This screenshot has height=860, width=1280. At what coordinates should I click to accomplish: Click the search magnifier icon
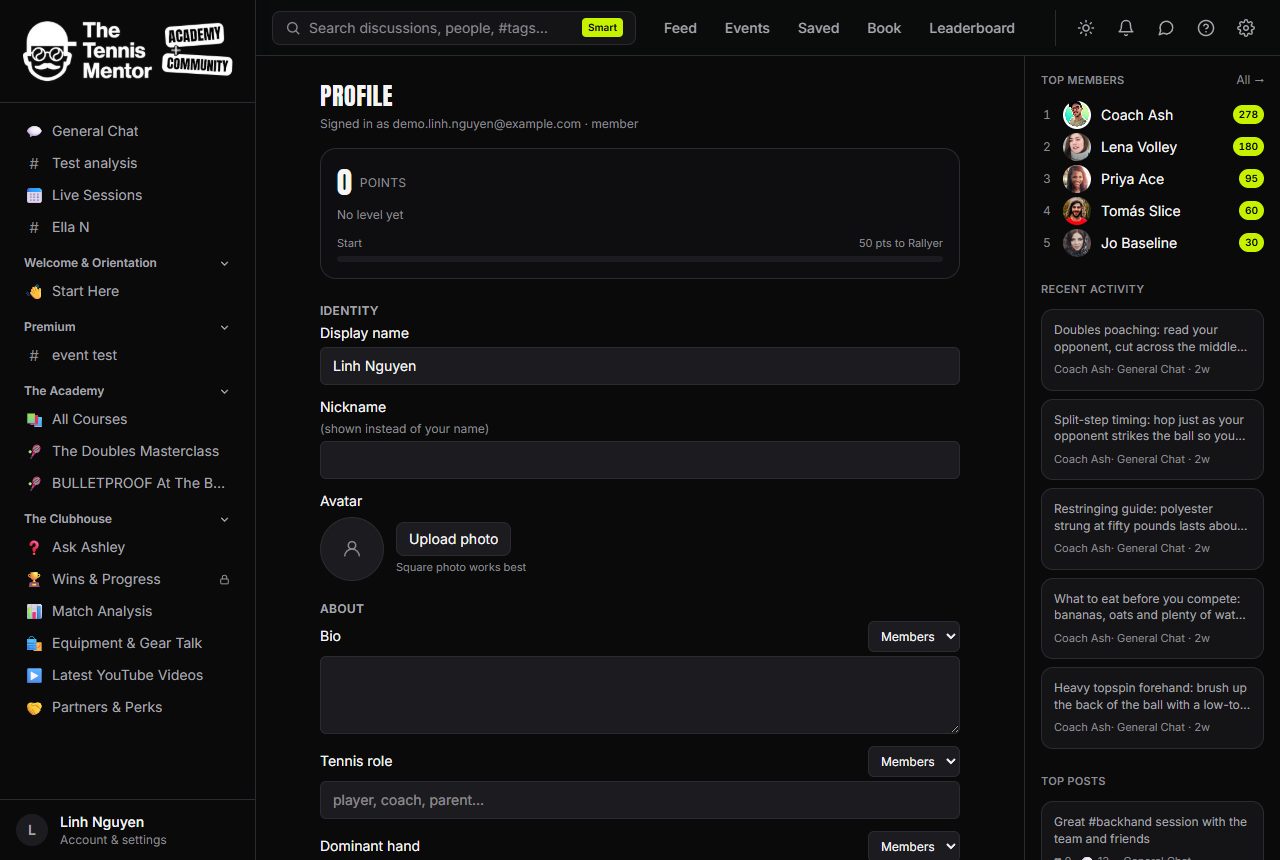coord(293,28)
